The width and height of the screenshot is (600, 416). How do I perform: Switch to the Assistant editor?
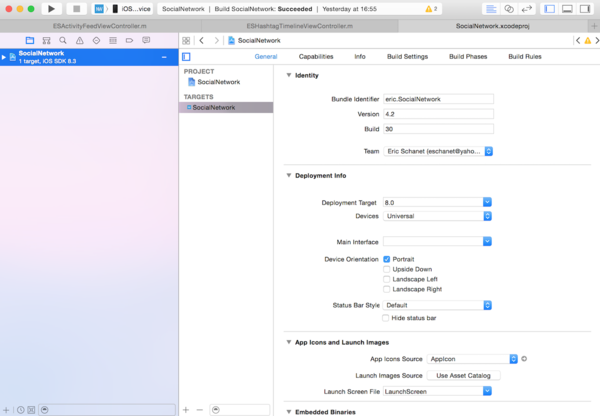coord(509,9)
